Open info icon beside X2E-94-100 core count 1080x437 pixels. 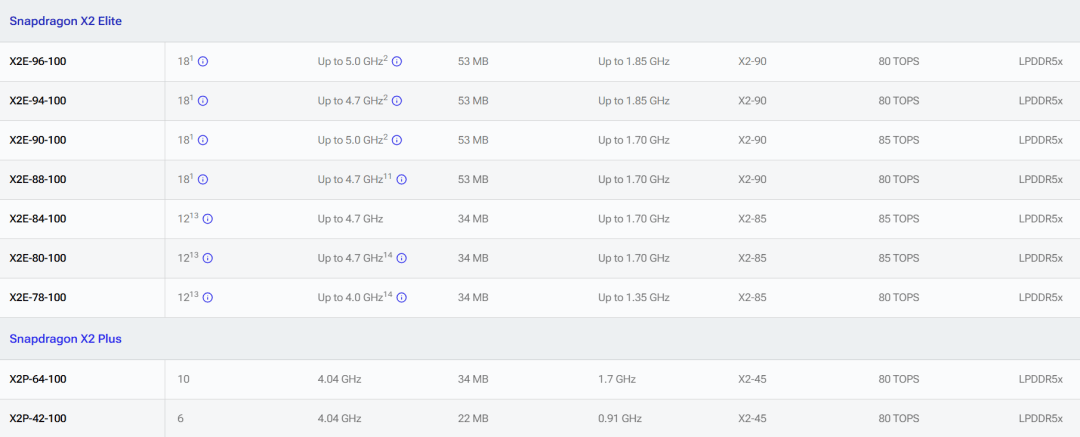[x=203, y=101]
